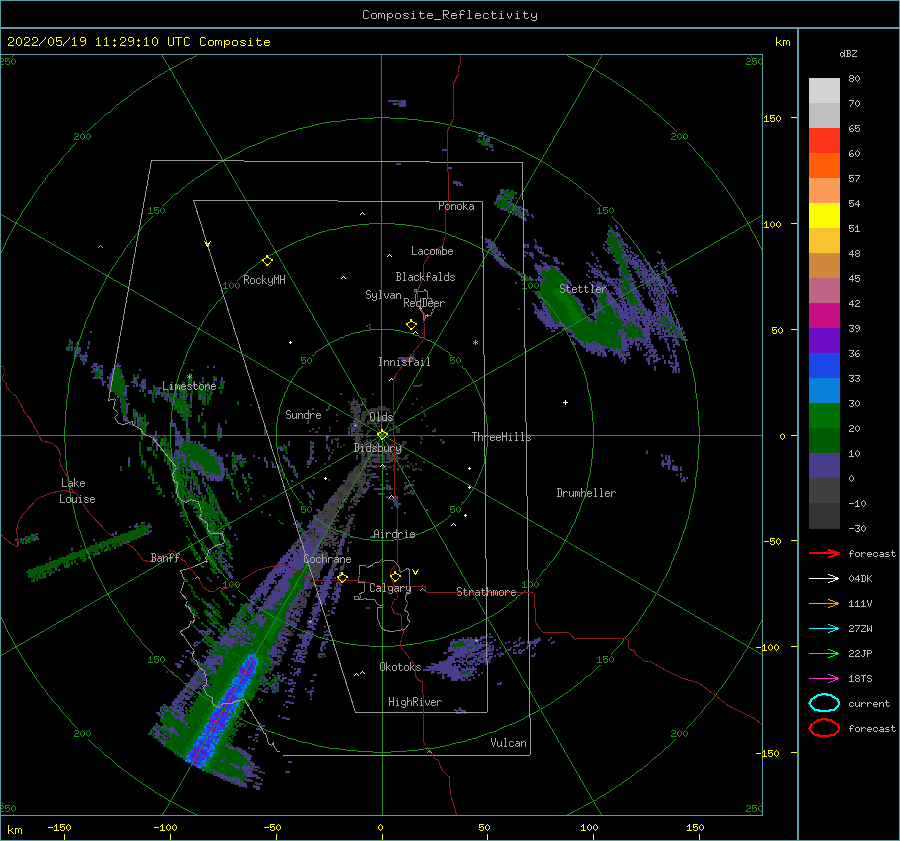Image resolution: width=900 pixels, height=841 pixels.
Task: Click the blue 33-36 dBZ swatch
Action: pos(824,366)
